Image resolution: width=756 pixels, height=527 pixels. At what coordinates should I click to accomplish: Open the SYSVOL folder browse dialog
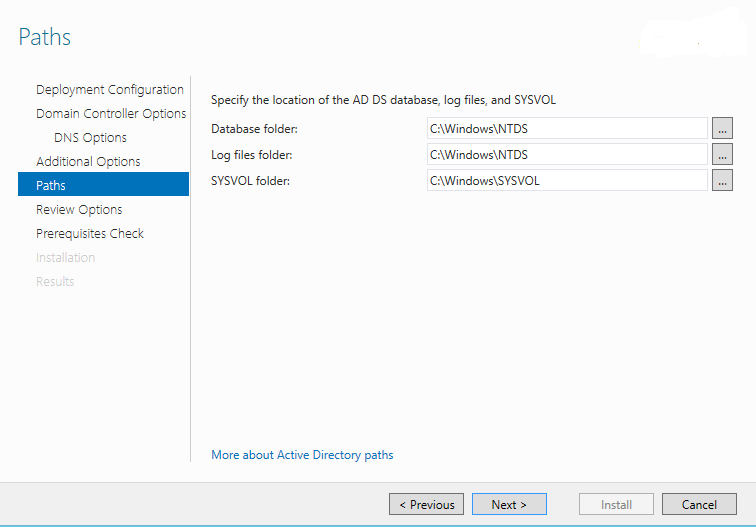click(722, 180)
